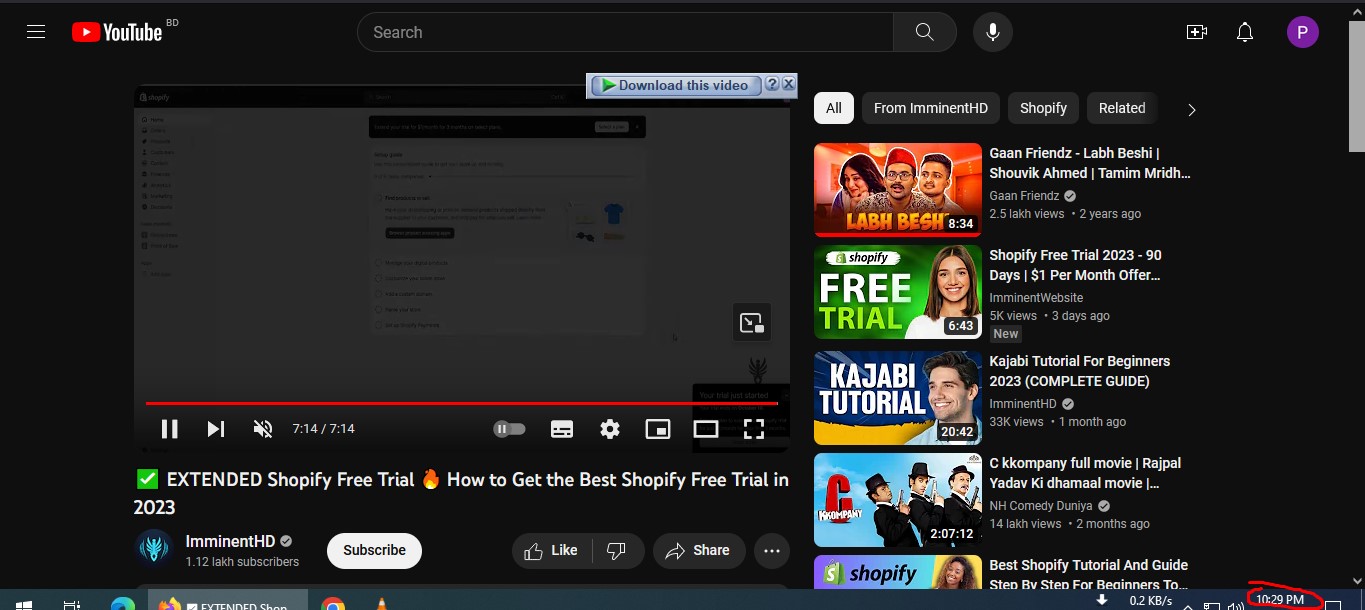The height and width of the screenshot is (610, 1365).
Task: Show more filter chips with the arrow
Action: [1191, 109]
